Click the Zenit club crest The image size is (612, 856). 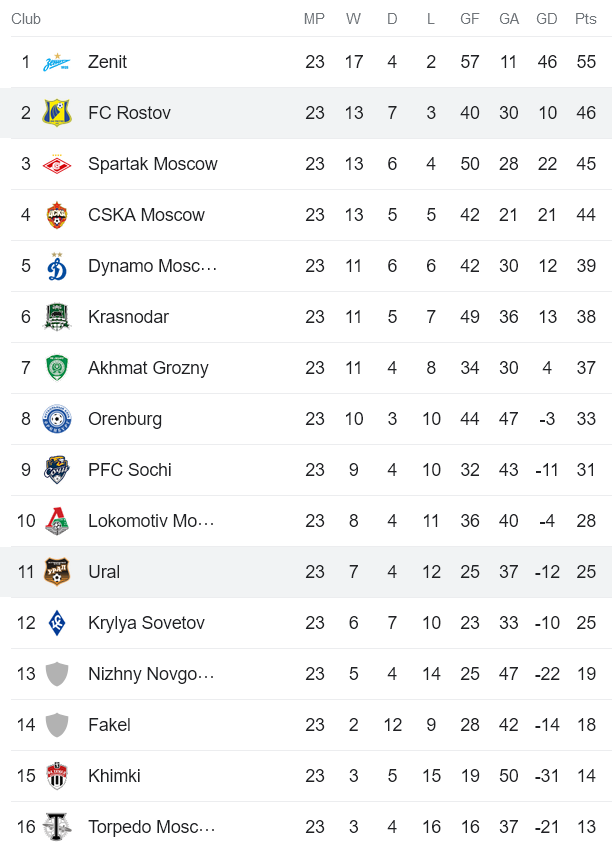click(x=57, y=62)
